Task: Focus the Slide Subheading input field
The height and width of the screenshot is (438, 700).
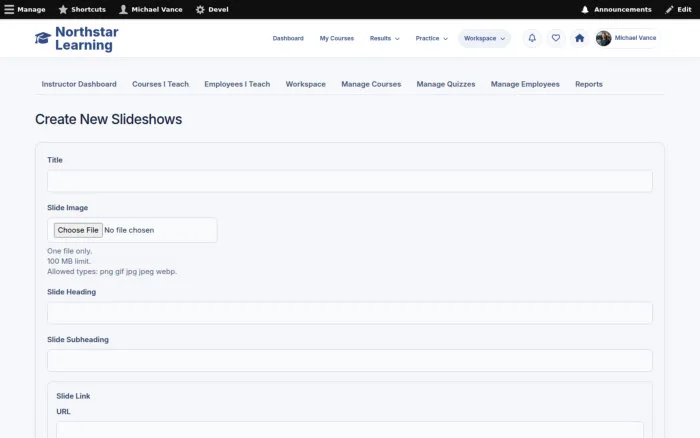Action: (350, 361)
